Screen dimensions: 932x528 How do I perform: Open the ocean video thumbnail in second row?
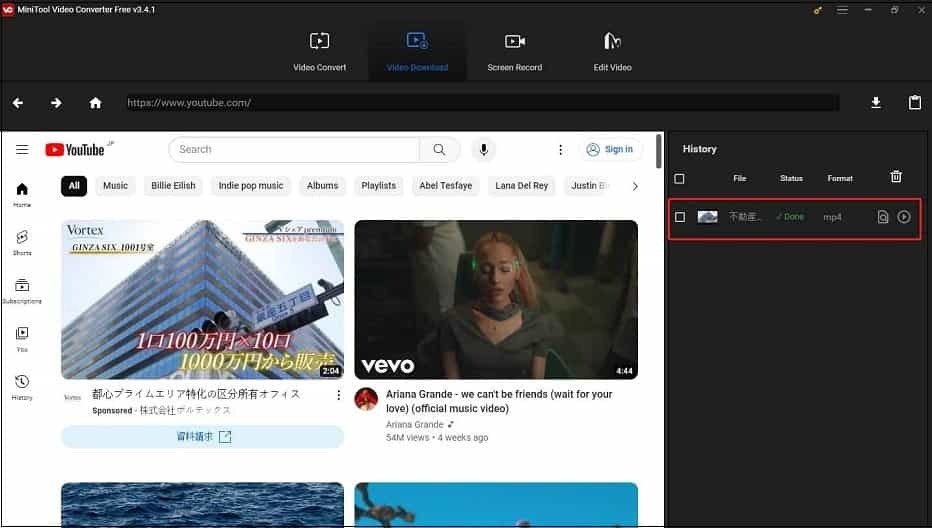(x=203, y=504)
